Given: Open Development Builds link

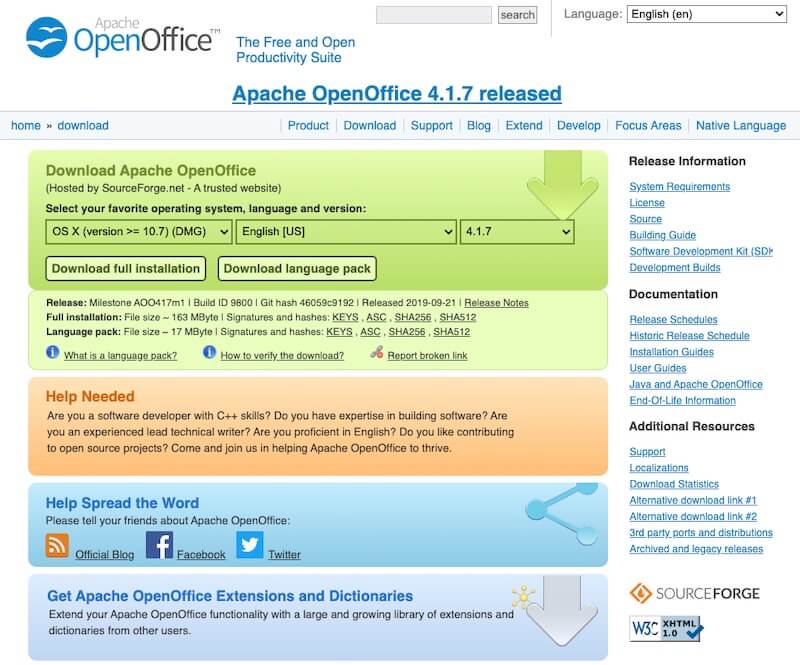Looking at the screenshot, I should click(x=674, y=267).
